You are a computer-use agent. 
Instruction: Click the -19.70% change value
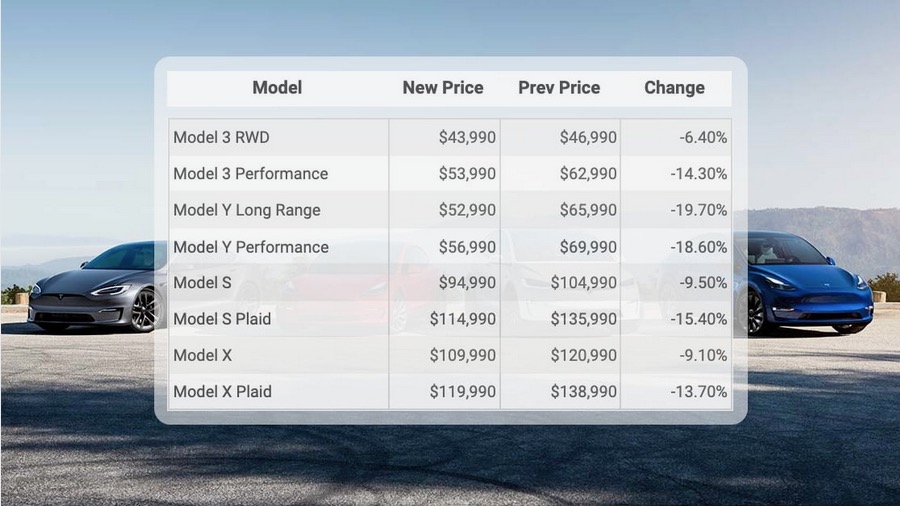pos(699,210)
